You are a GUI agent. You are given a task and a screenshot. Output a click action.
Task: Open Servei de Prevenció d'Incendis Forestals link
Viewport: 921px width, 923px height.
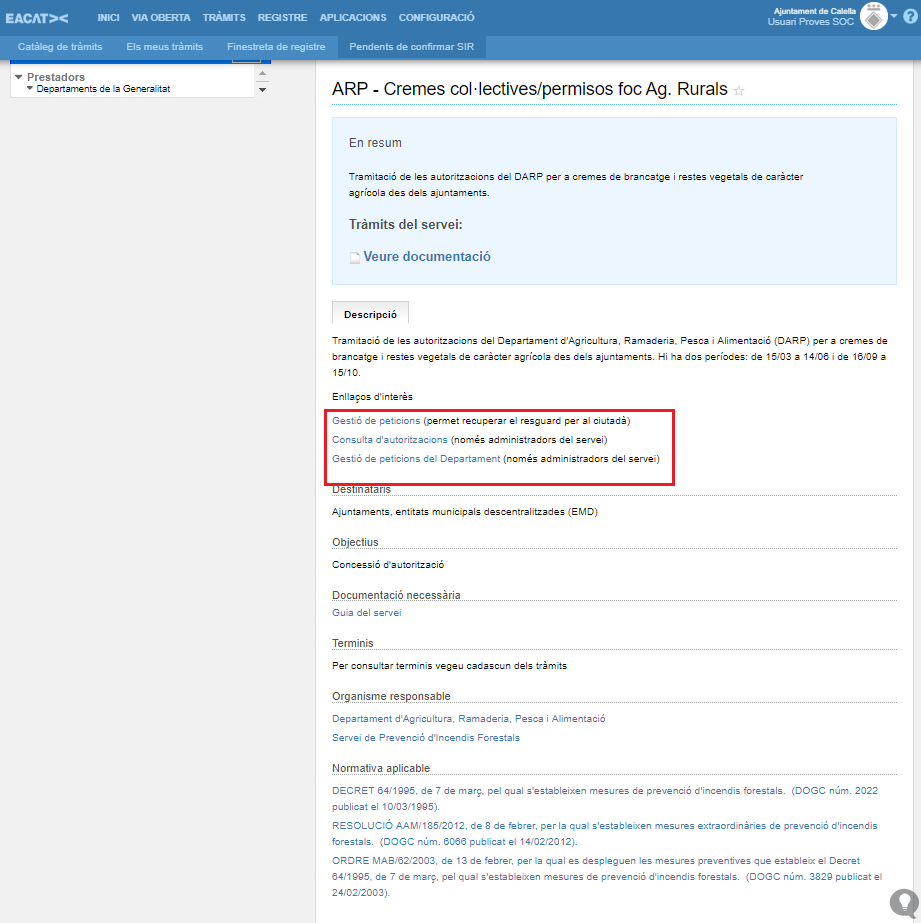pyautogui.click(x=425, y=738)
